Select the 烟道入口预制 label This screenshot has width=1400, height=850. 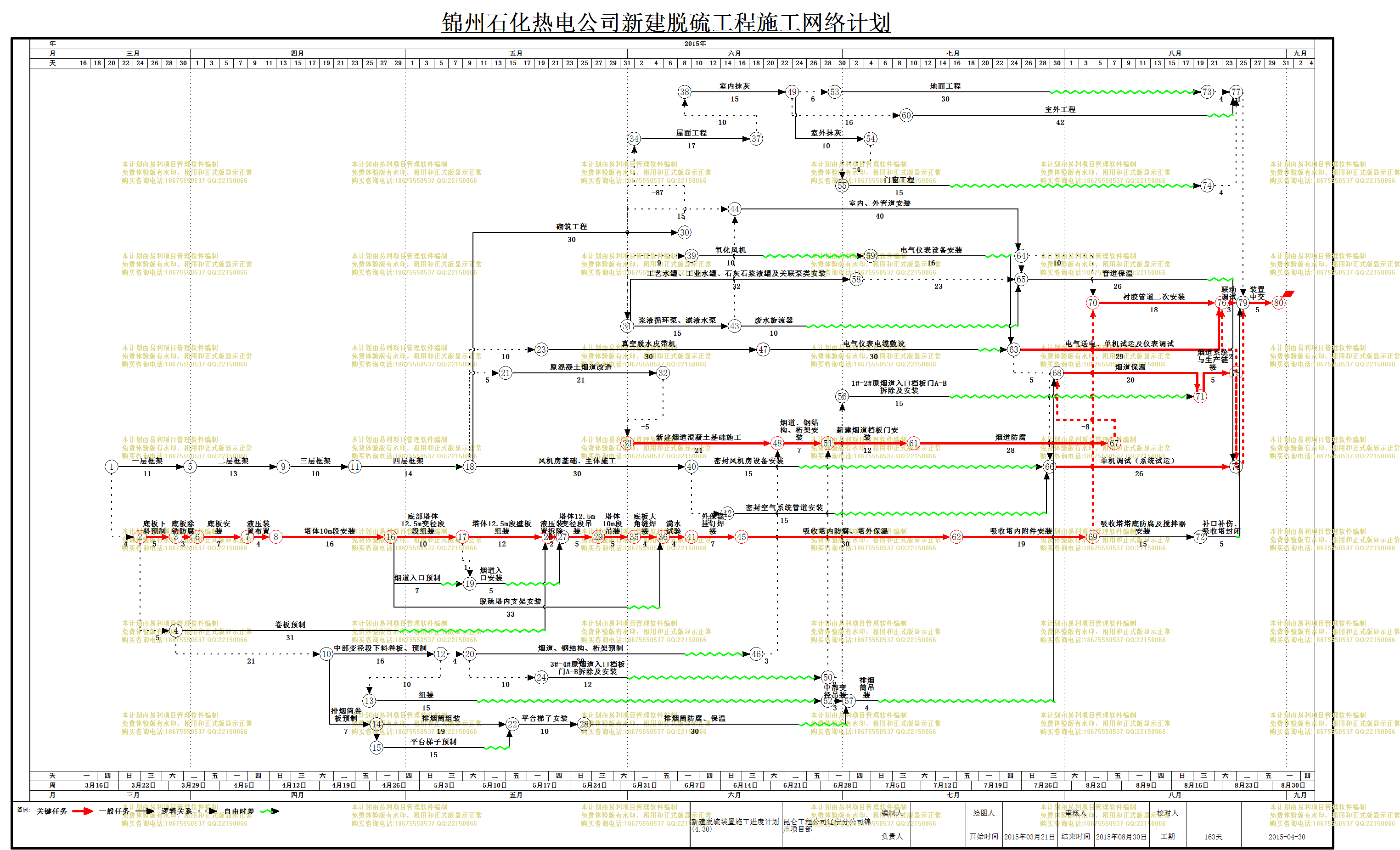click(417, 577)
